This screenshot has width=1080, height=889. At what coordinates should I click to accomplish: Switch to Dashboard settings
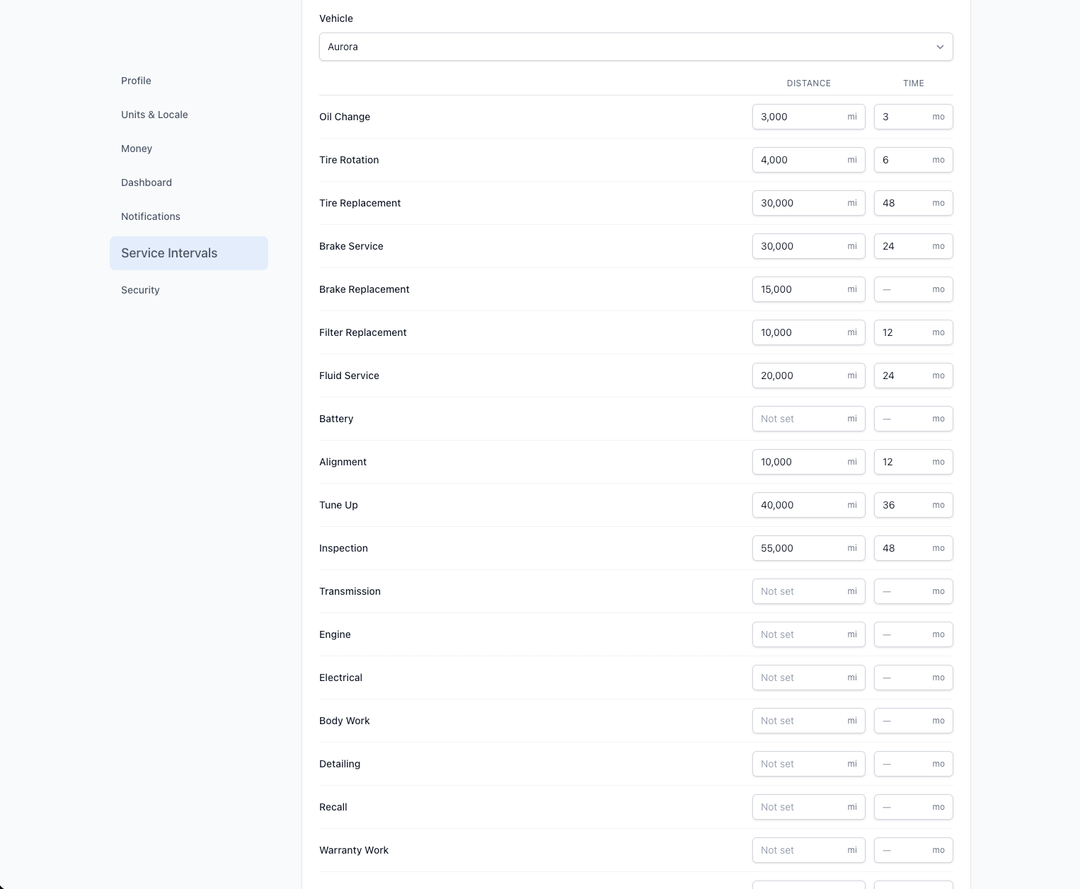click(146, 183)
